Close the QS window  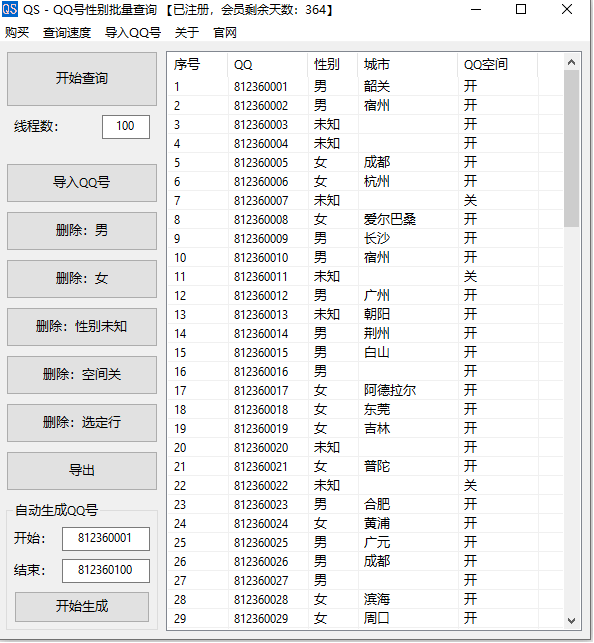(567, 9)
